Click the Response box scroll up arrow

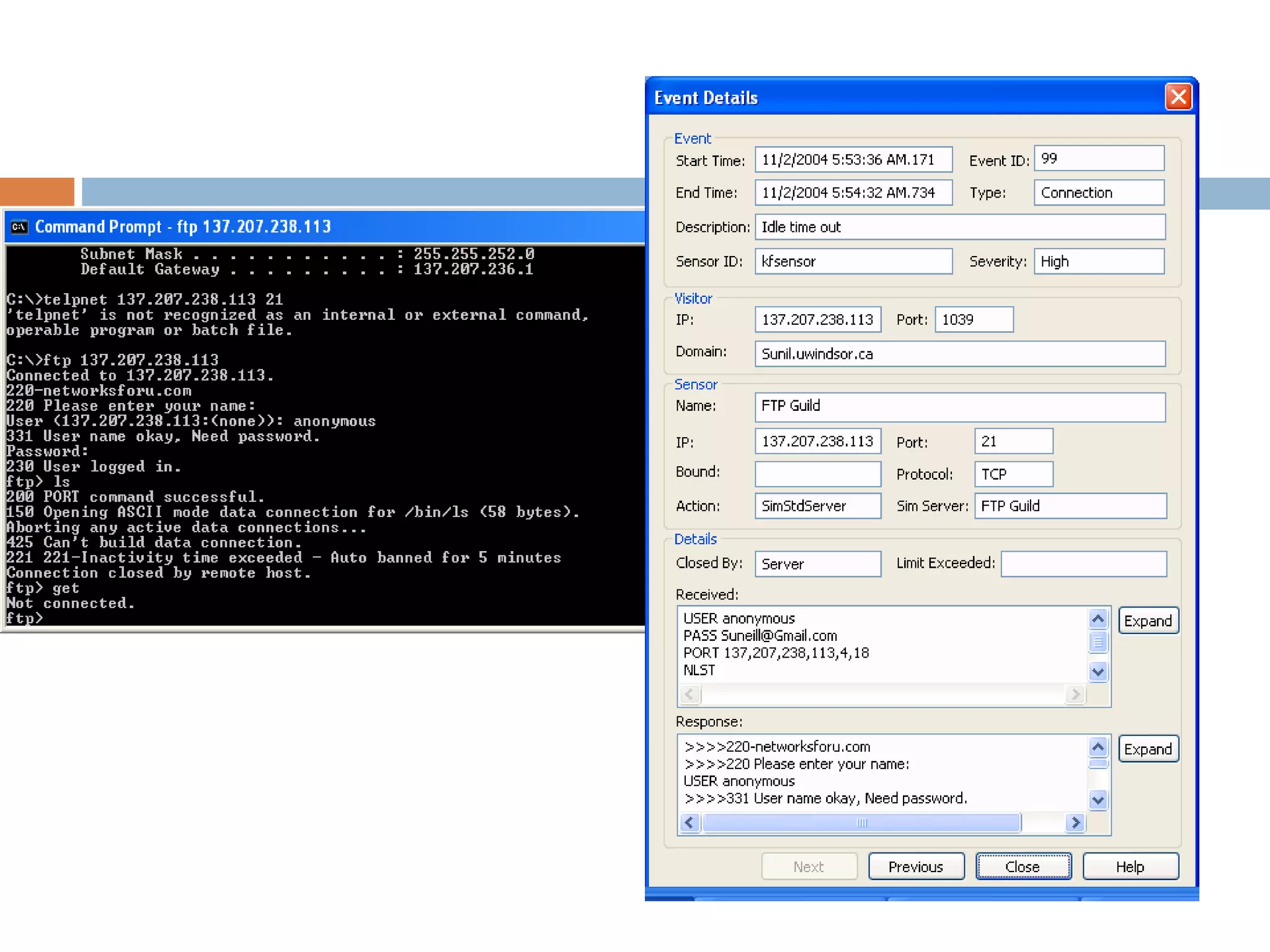coord(1098,747)
